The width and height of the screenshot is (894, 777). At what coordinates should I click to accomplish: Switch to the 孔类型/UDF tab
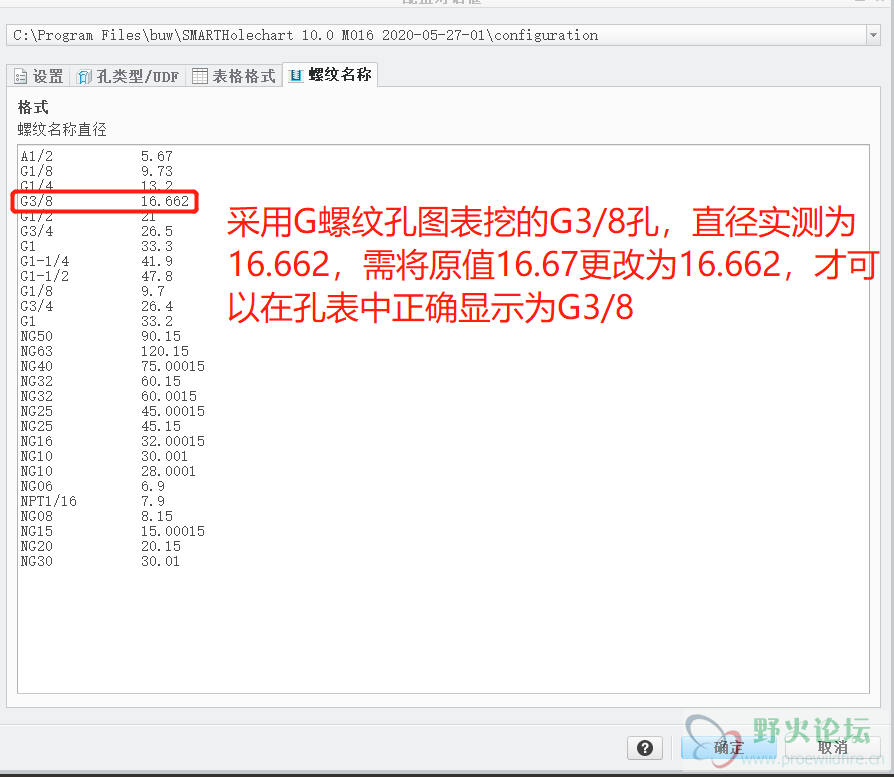click(x=128, y=76)
